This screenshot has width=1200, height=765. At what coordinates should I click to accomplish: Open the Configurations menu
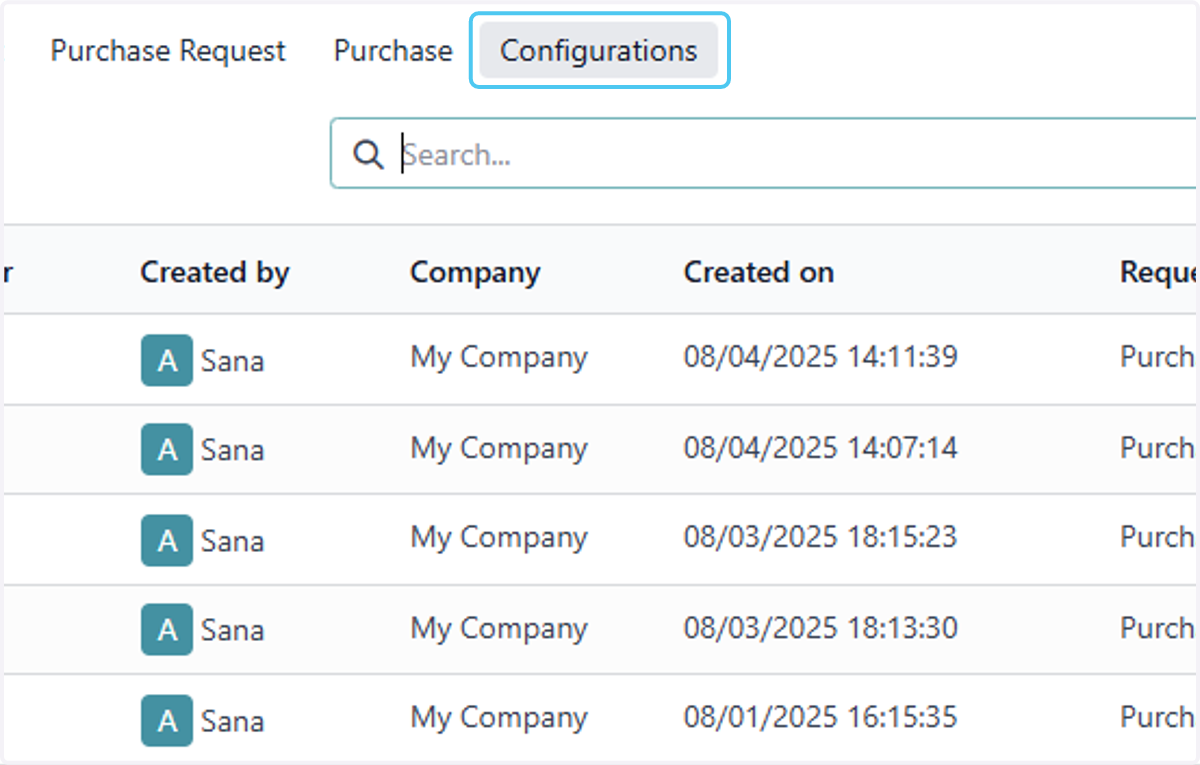(x=599, y=51)
